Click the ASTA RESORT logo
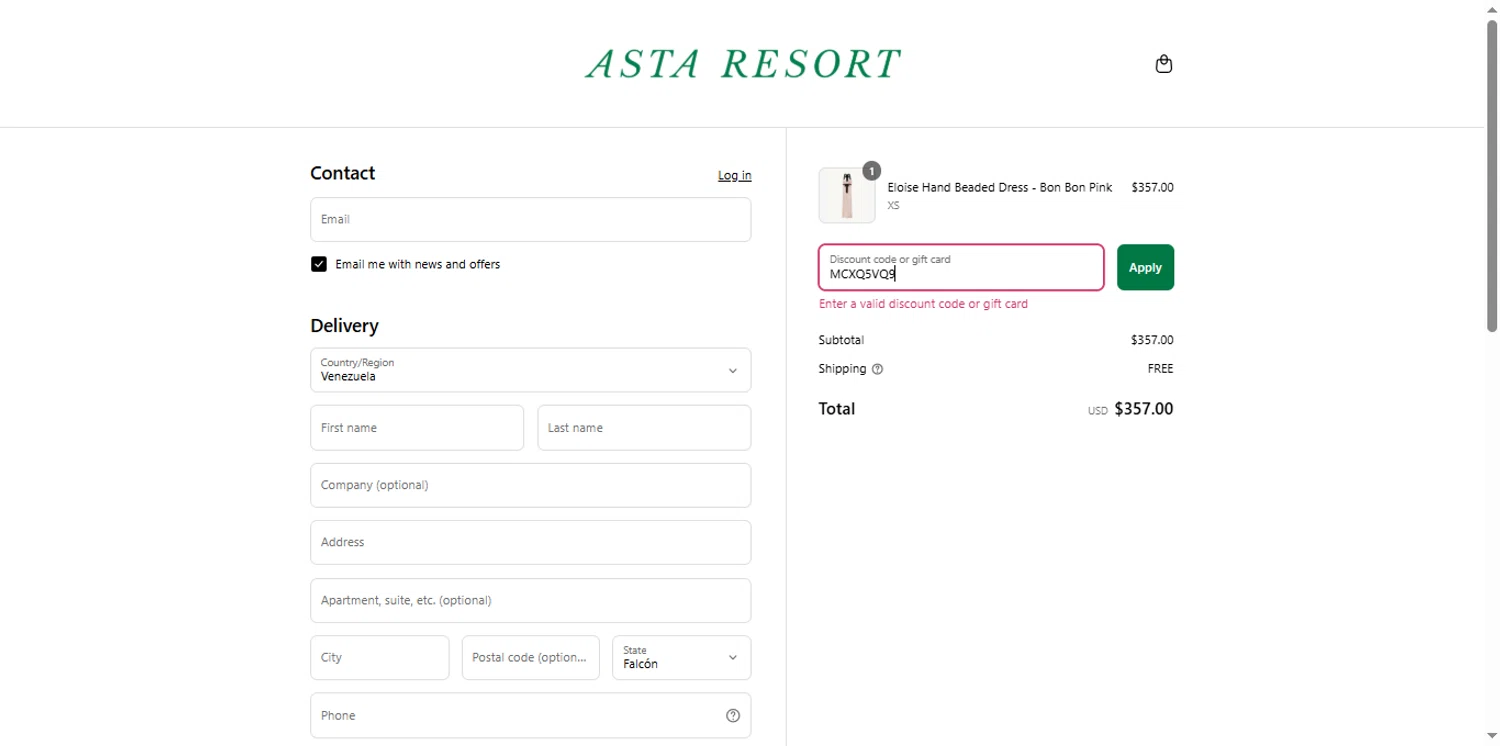The width and height of the screenshot is (1500, 746). tap(743, 64)
